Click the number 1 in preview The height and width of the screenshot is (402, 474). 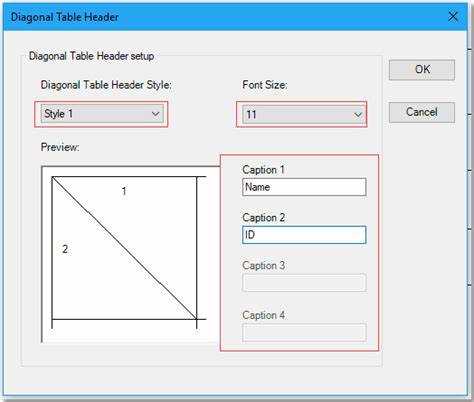[x=124, y=191]
